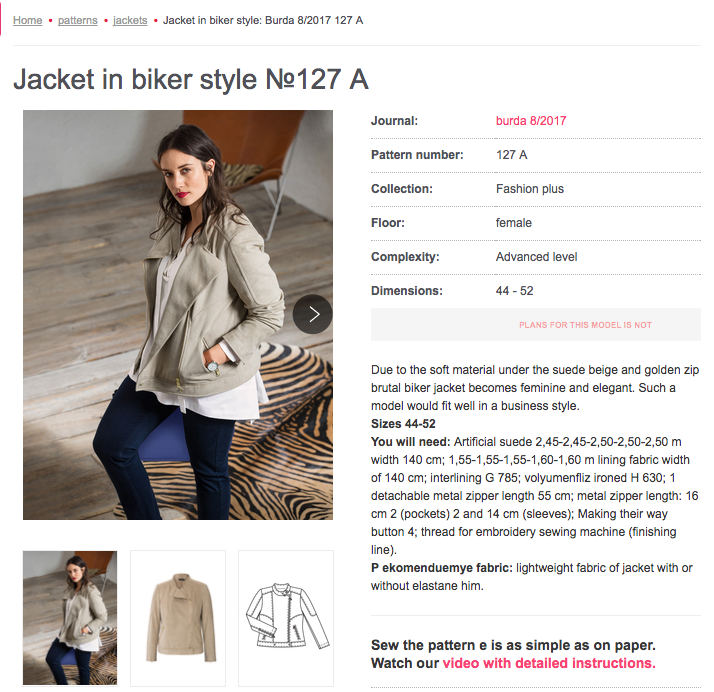714x692 pixels.
Task: Open the video with detailed instructions link
Action: tap(549, 663)
